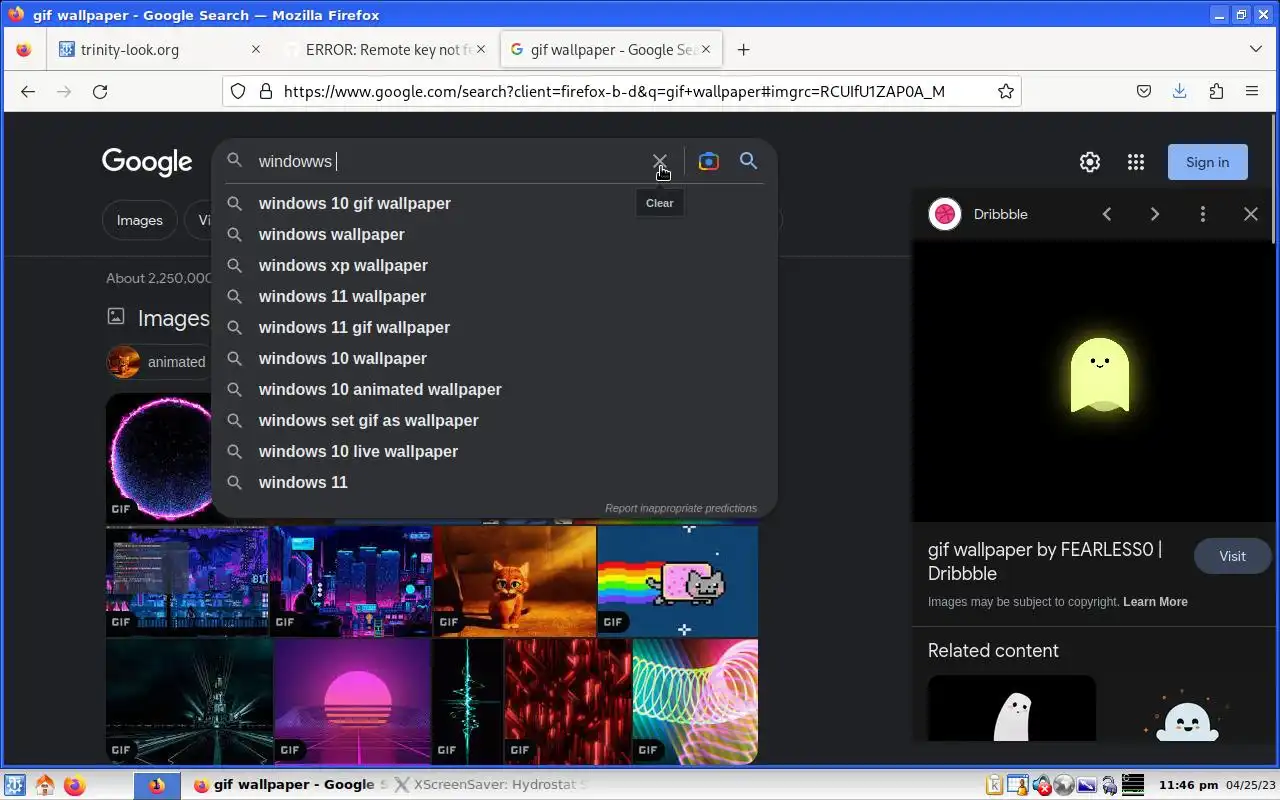Open the pink sunset synthwave thumbnail
The width and height of the screenshot is (1280, 800).
[352, 702]
